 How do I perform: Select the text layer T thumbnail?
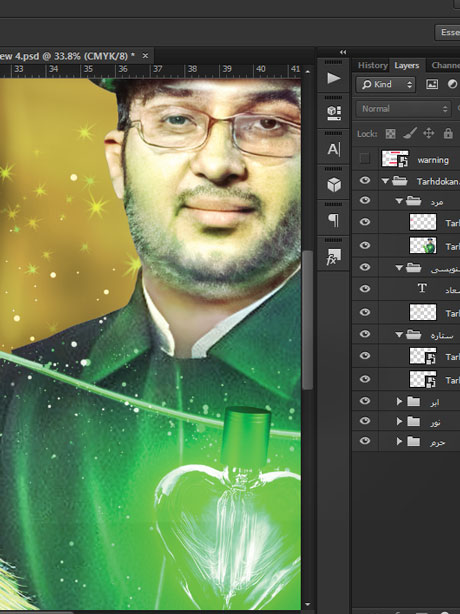(x=422, y=289)
